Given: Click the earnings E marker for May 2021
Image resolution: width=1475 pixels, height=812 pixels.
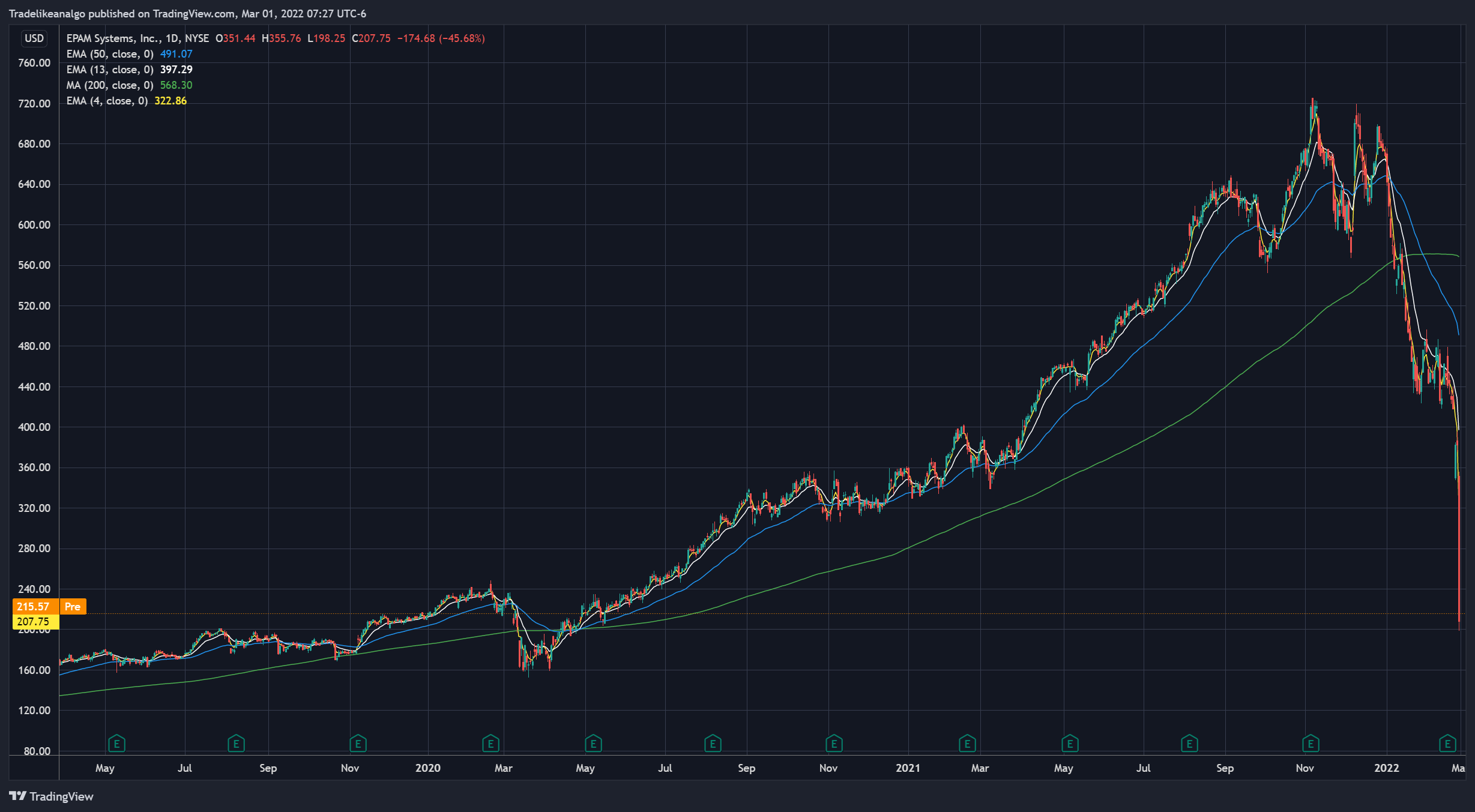Looking at the screenshot, I should (1070, 744).
